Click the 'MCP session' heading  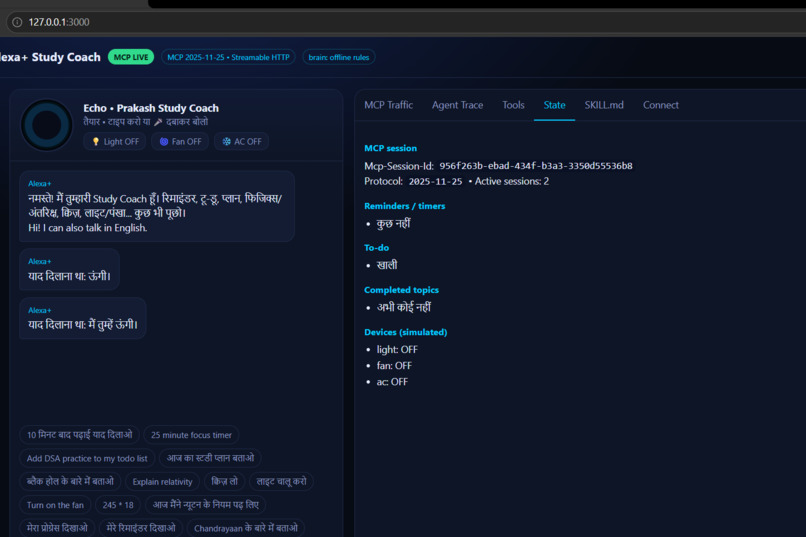pos(391,148)
